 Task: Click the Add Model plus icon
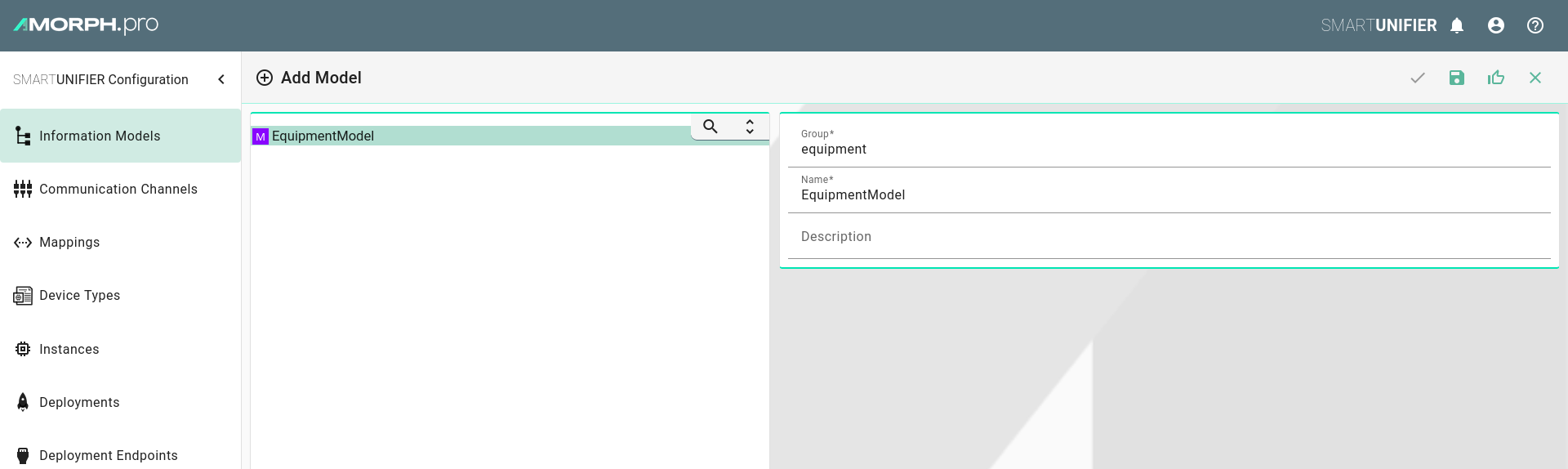click(x=265, y=78)
